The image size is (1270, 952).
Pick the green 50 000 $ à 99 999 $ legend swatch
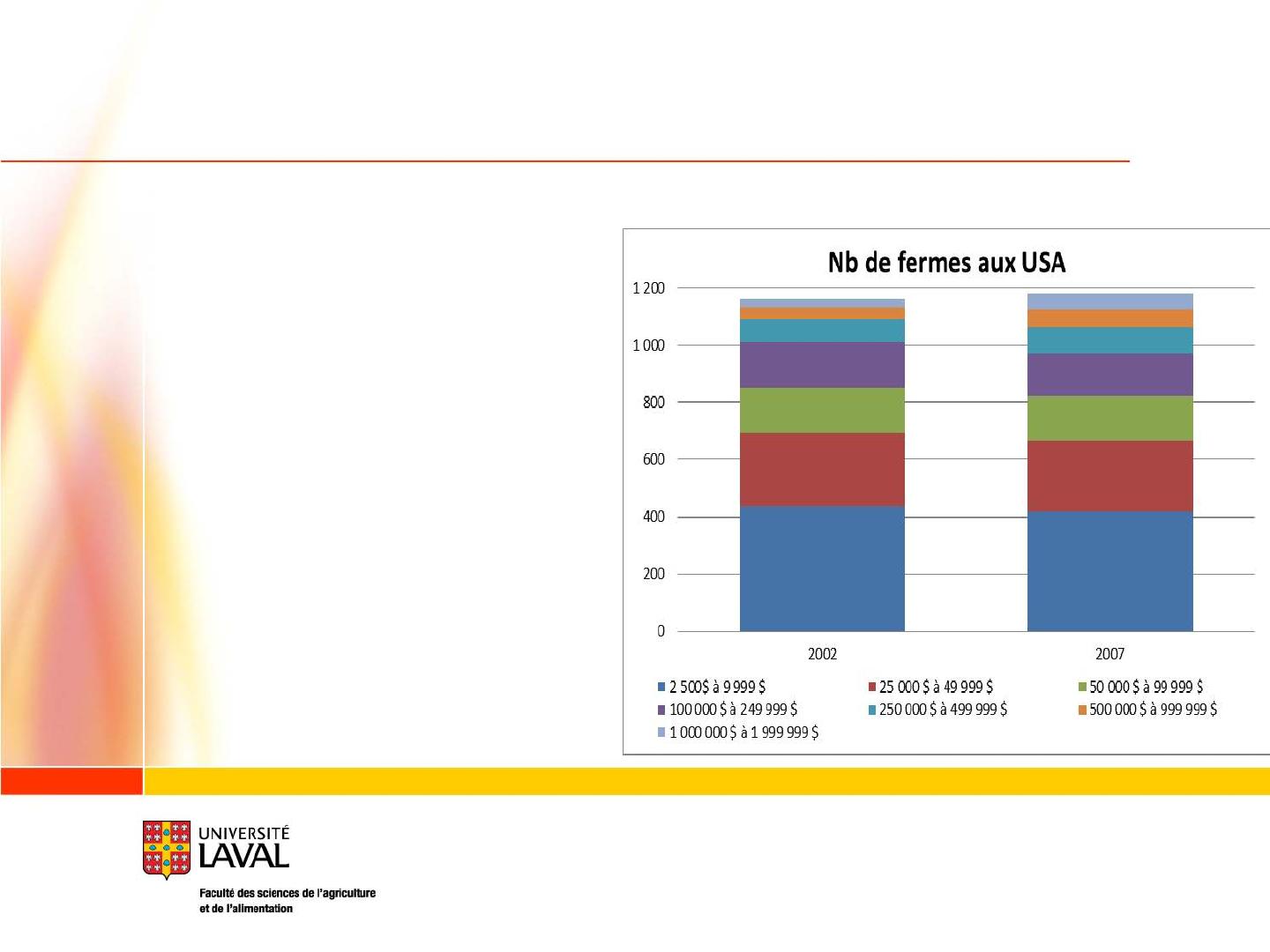tap(1082, 687)
